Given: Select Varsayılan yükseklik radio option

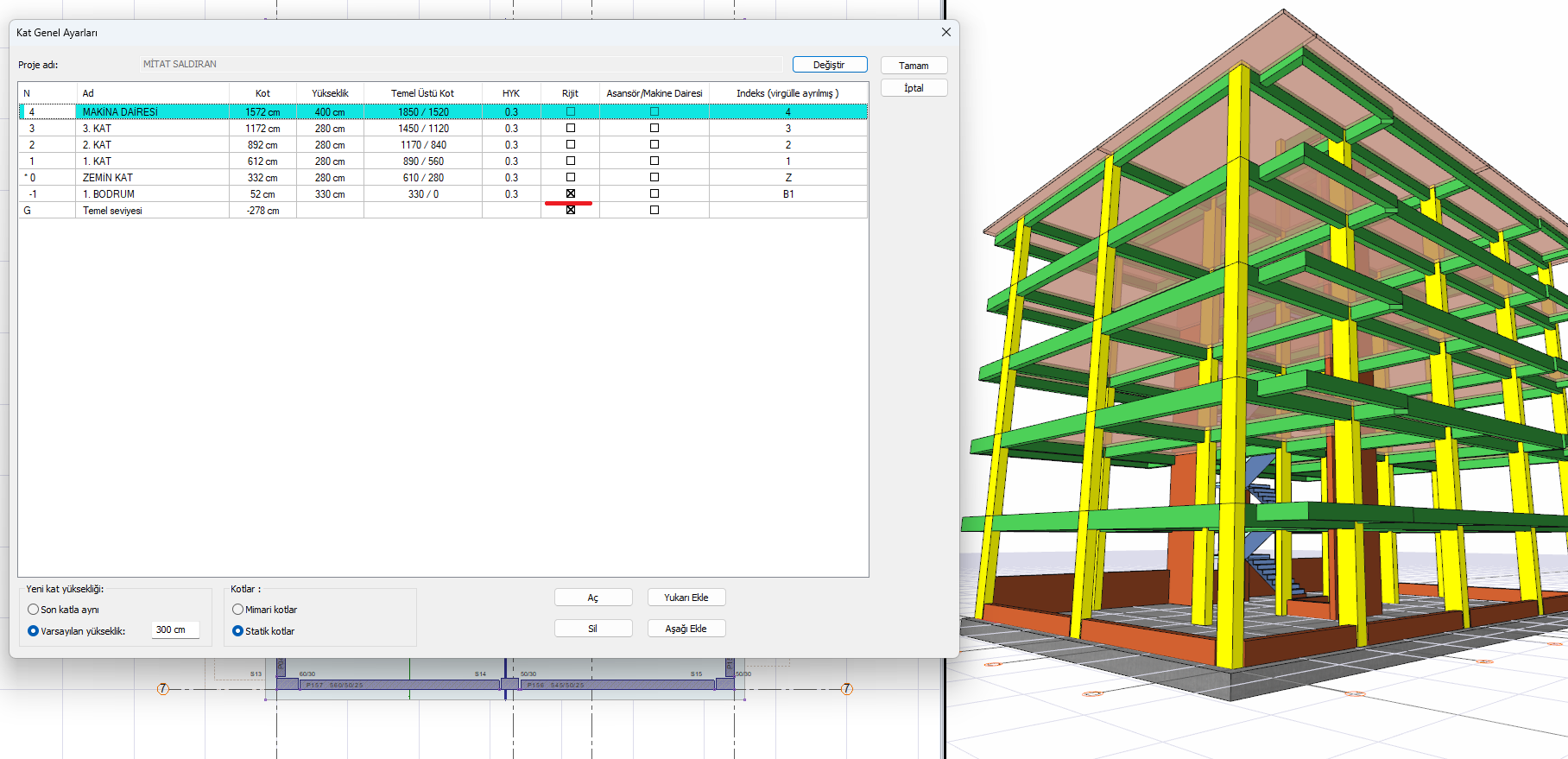Looking at the screenshot, I should click(34, 631).
